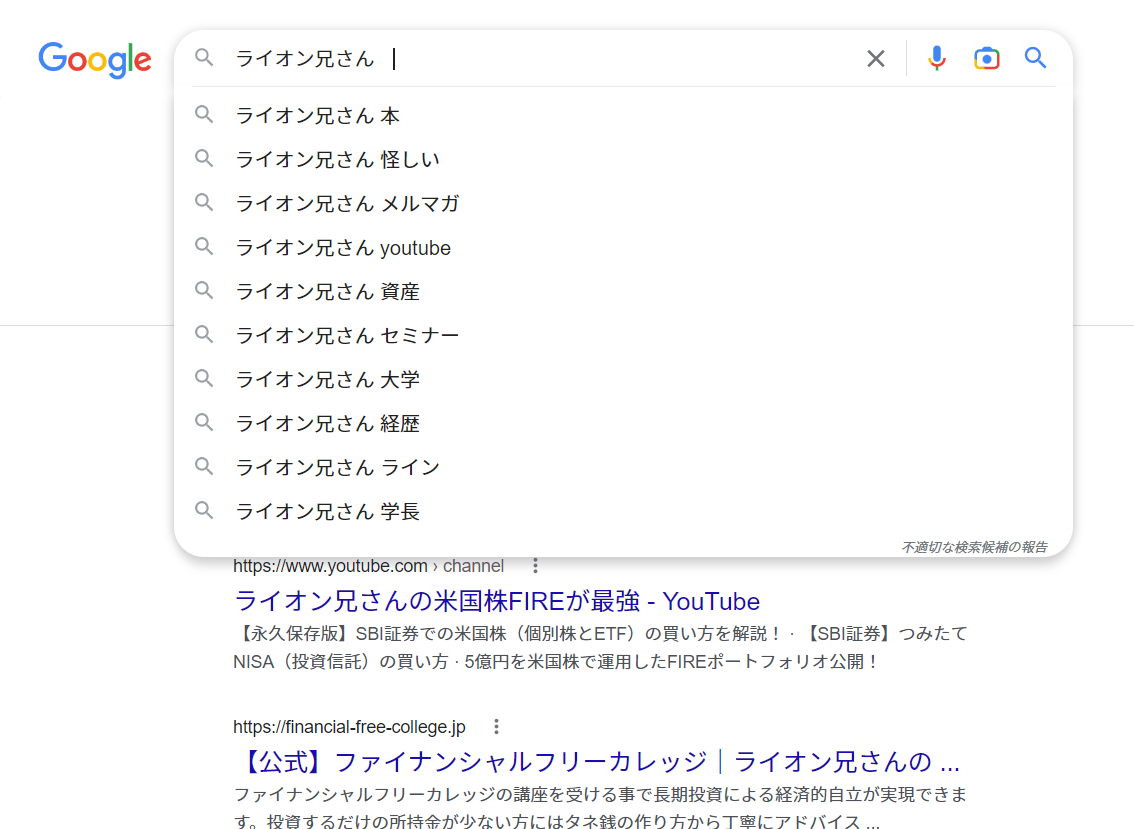The width and height of the screenshot is (1134, 829).
Task: Select suggestion ライオン兄さん セミナー
Action: coord(623,336)
